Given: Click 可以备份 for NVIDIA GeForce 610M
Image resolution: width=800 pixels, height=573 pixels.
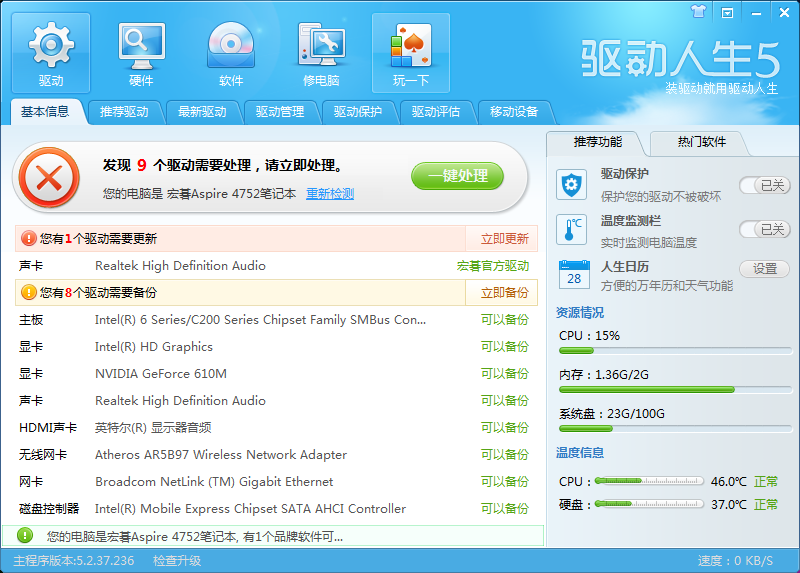Looking at the screenshot, I should click(x=505, y=374).
